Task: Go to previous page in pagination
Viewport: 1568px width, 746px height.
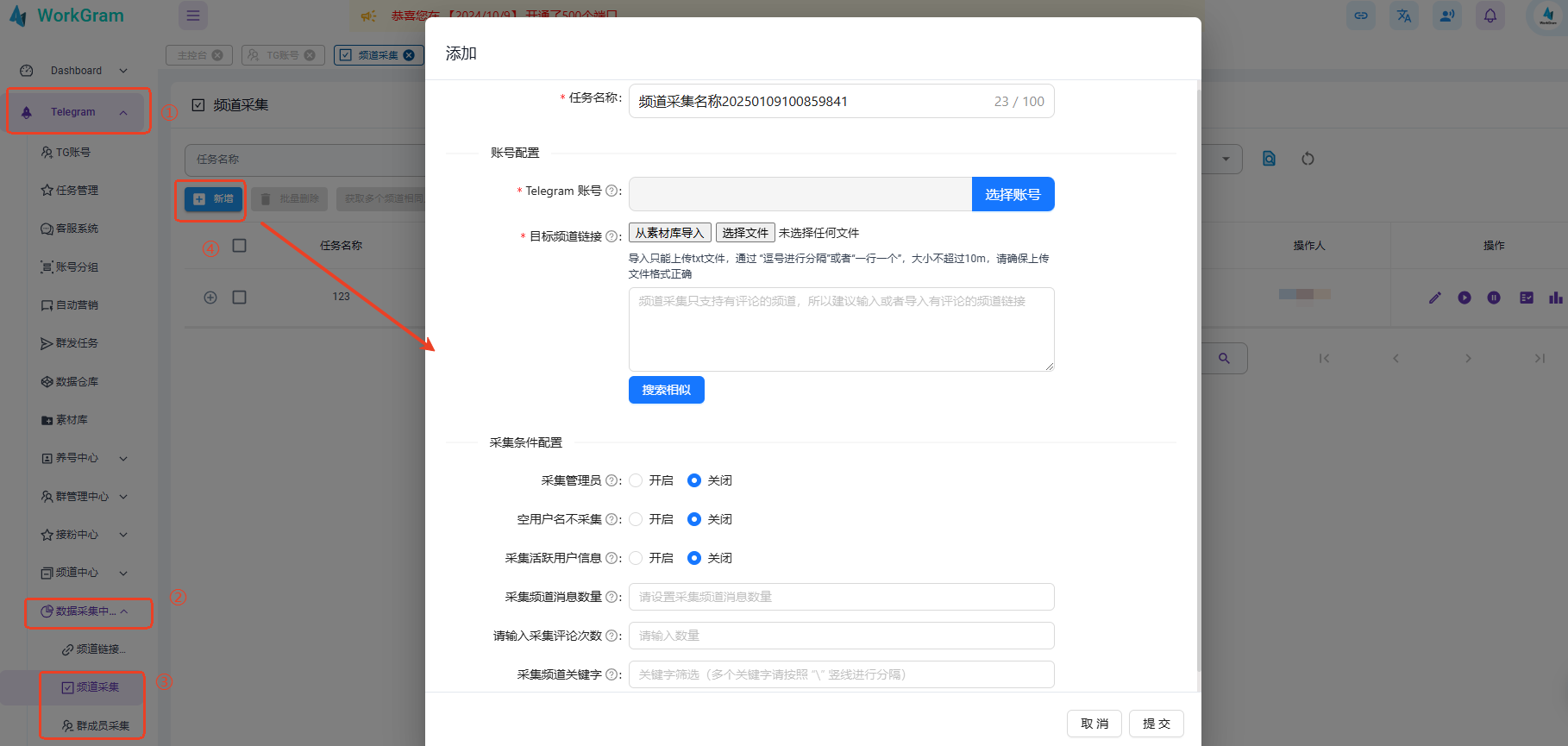Action: (x=1396, y=358)
